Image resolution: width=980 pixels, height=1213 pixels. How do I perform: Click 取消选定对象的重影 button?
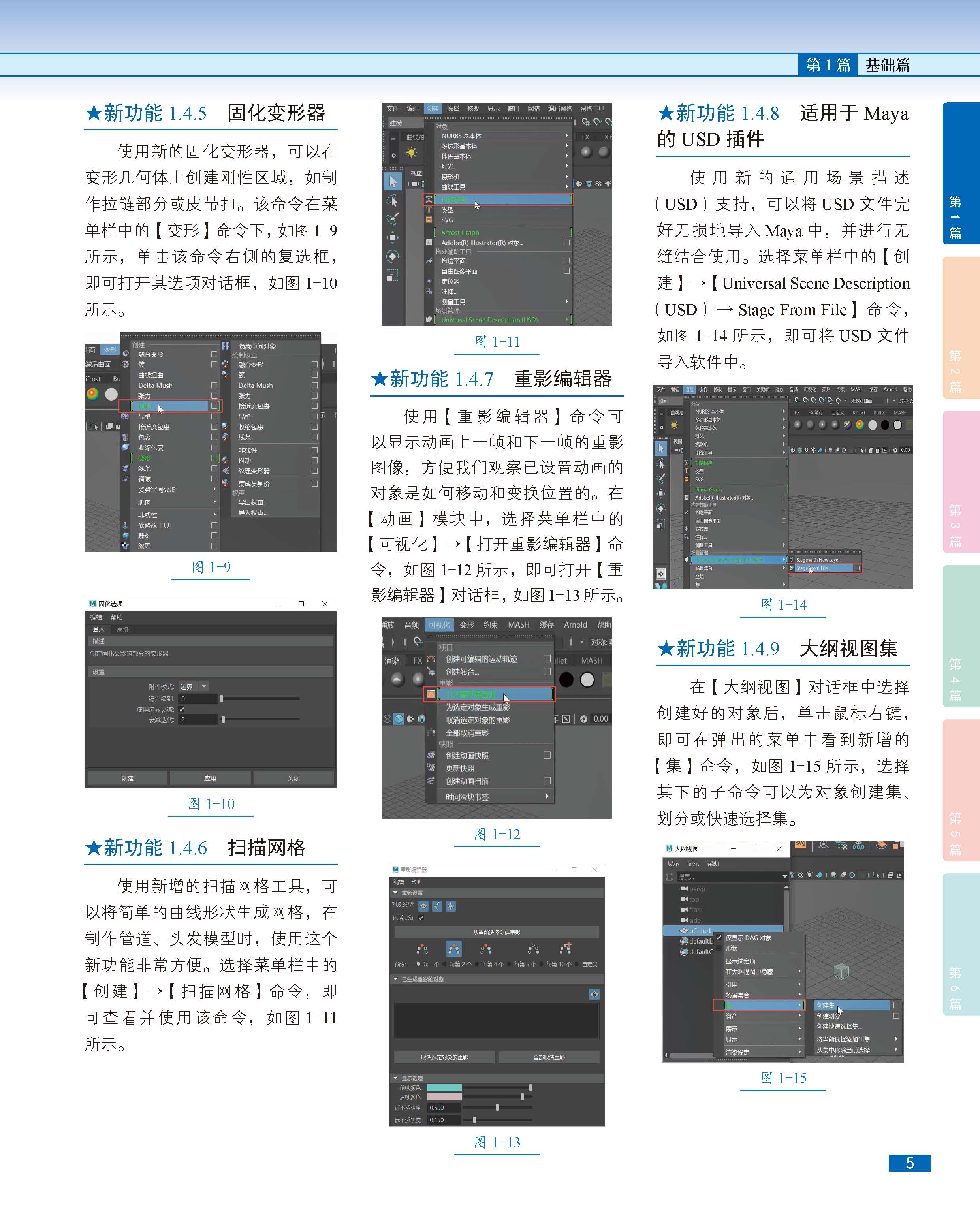[x=444, y=1057]
